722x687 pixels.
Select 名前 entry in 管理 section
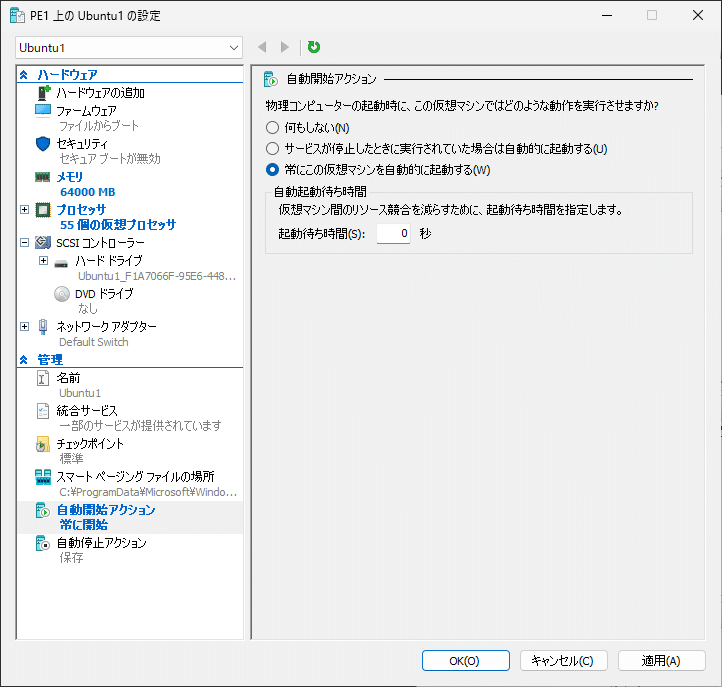pyautogui.click(x=68, y=378)
